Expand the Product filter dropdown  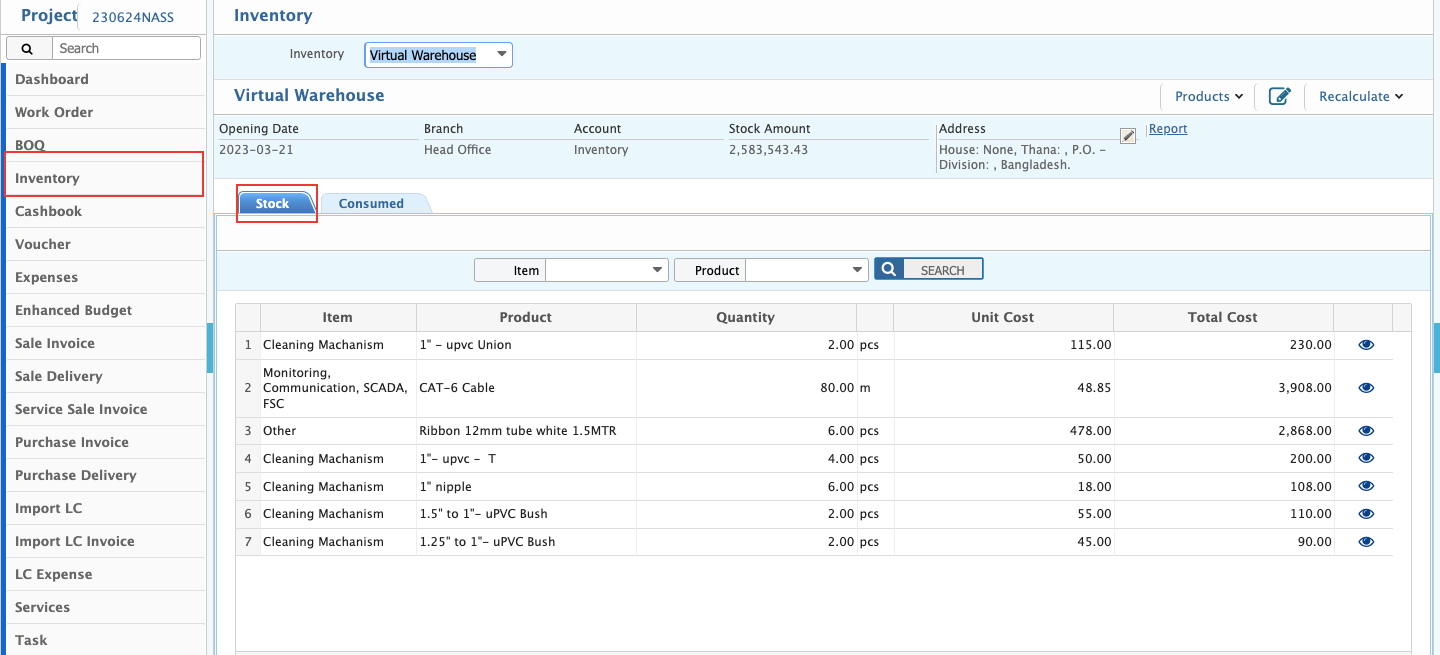[806, 270]
